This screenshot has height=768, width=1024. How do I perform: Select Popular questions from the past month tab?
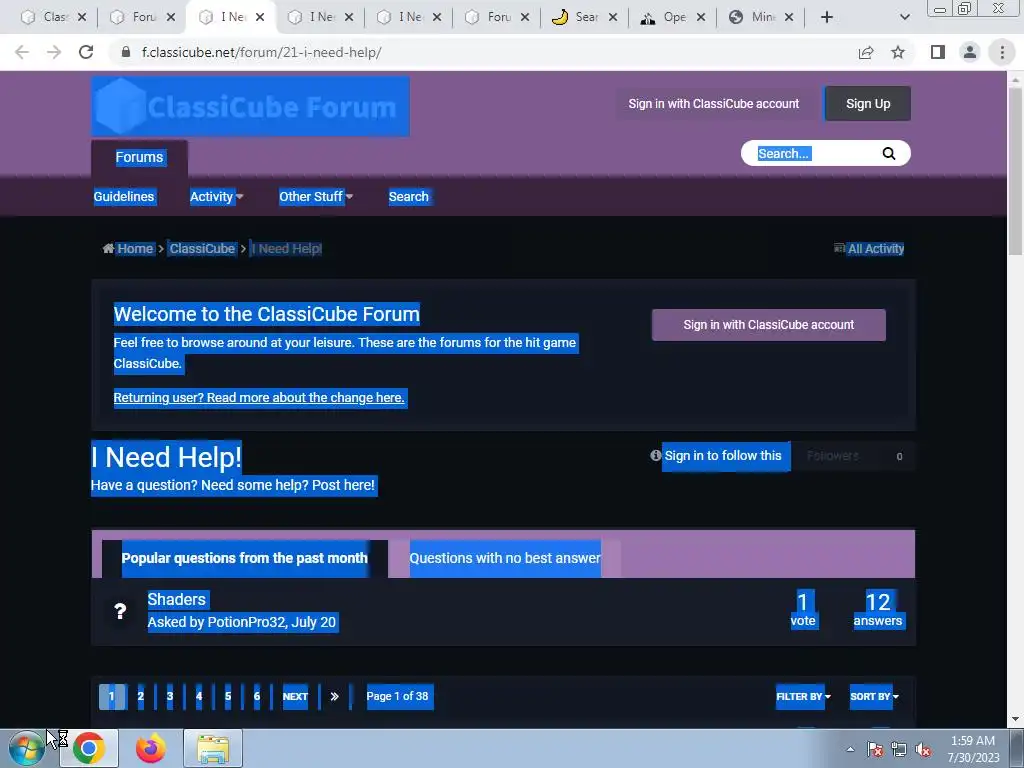[245, 558]
